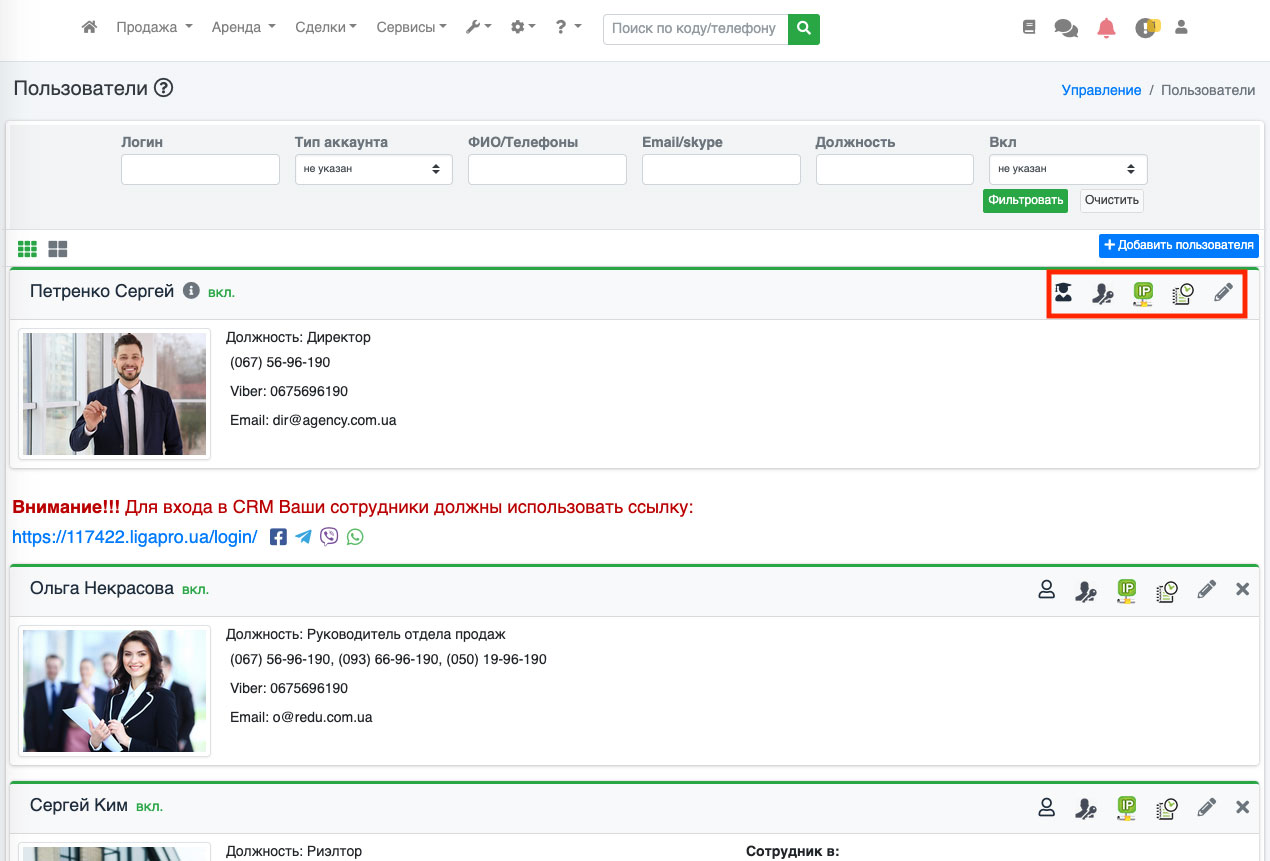Click the IP access icon for Ольга Некрасова
The image size is (1270, 861).
[1127, 589]
